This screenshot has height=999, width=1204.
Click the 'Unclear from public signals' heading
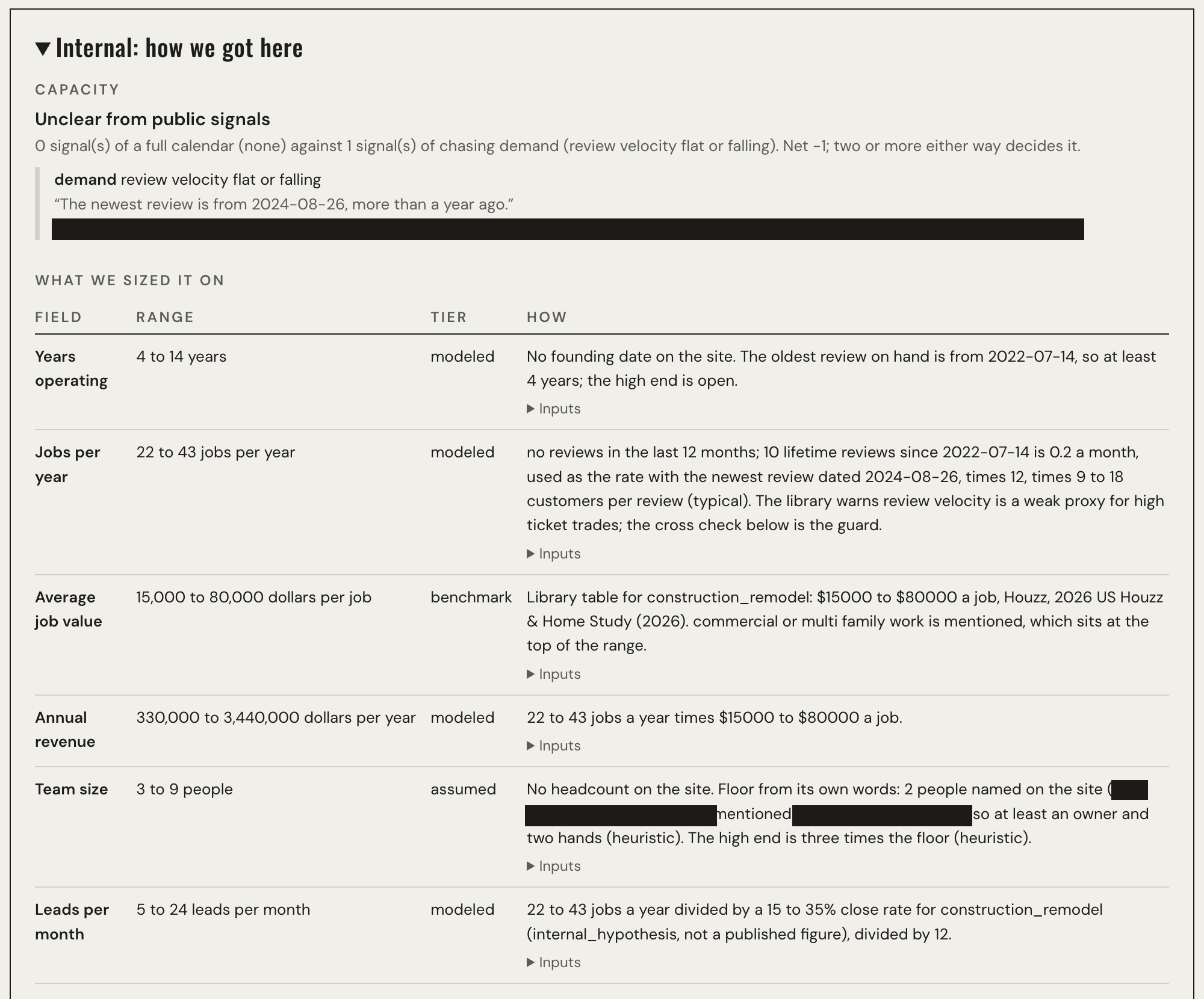point(152,119)
